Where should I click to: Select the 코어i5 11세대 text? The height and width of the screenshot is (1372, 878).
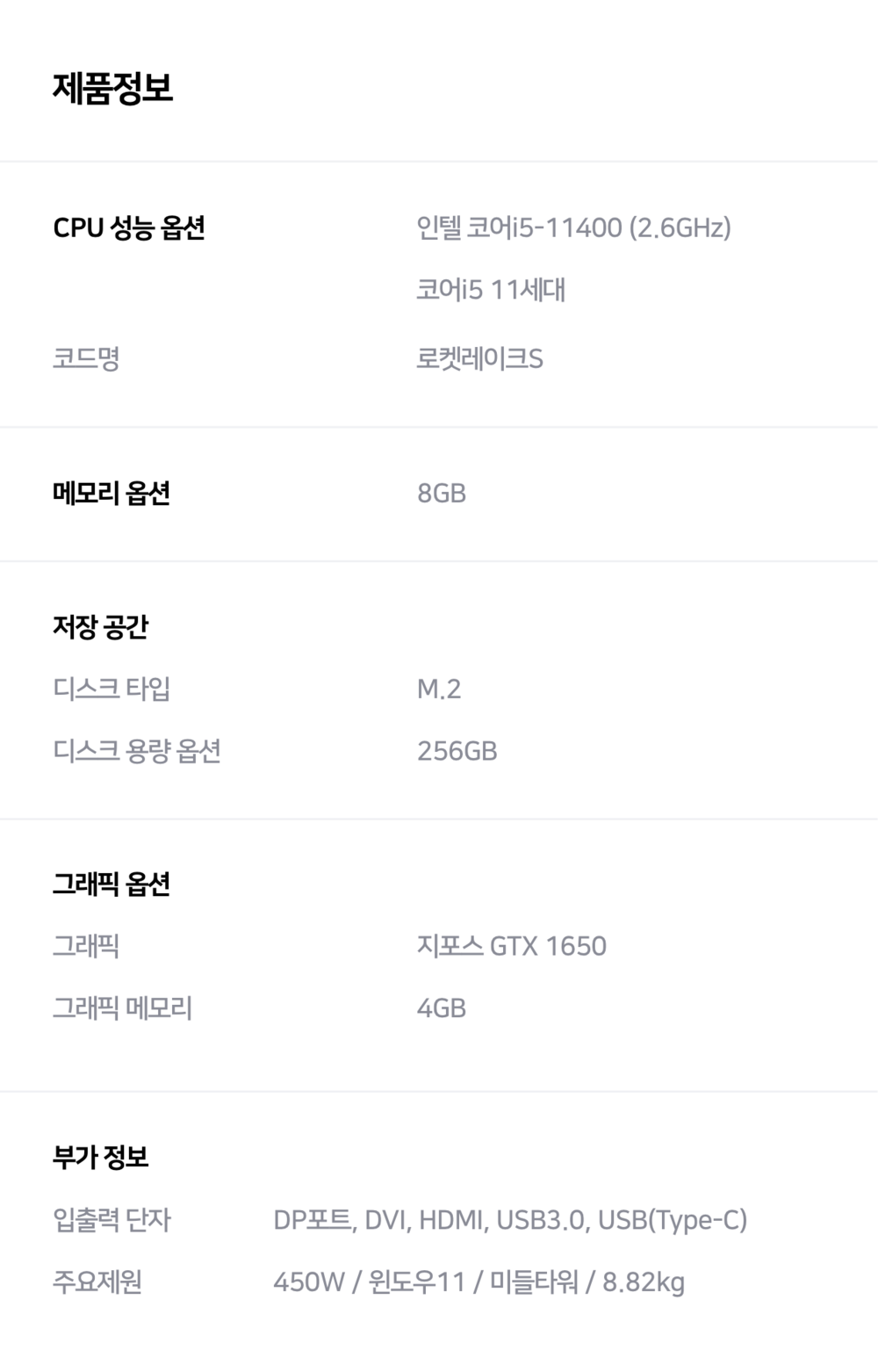(491, 290)
